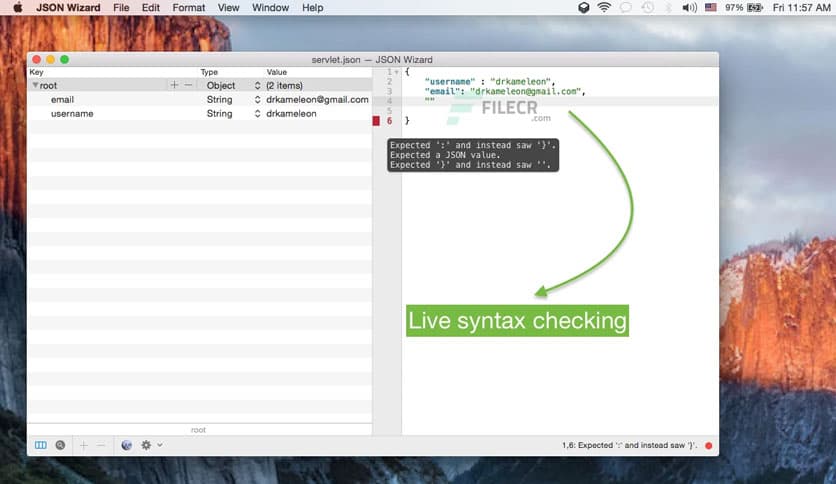
Task: Click the plus icon in root row
Action: 174,86
